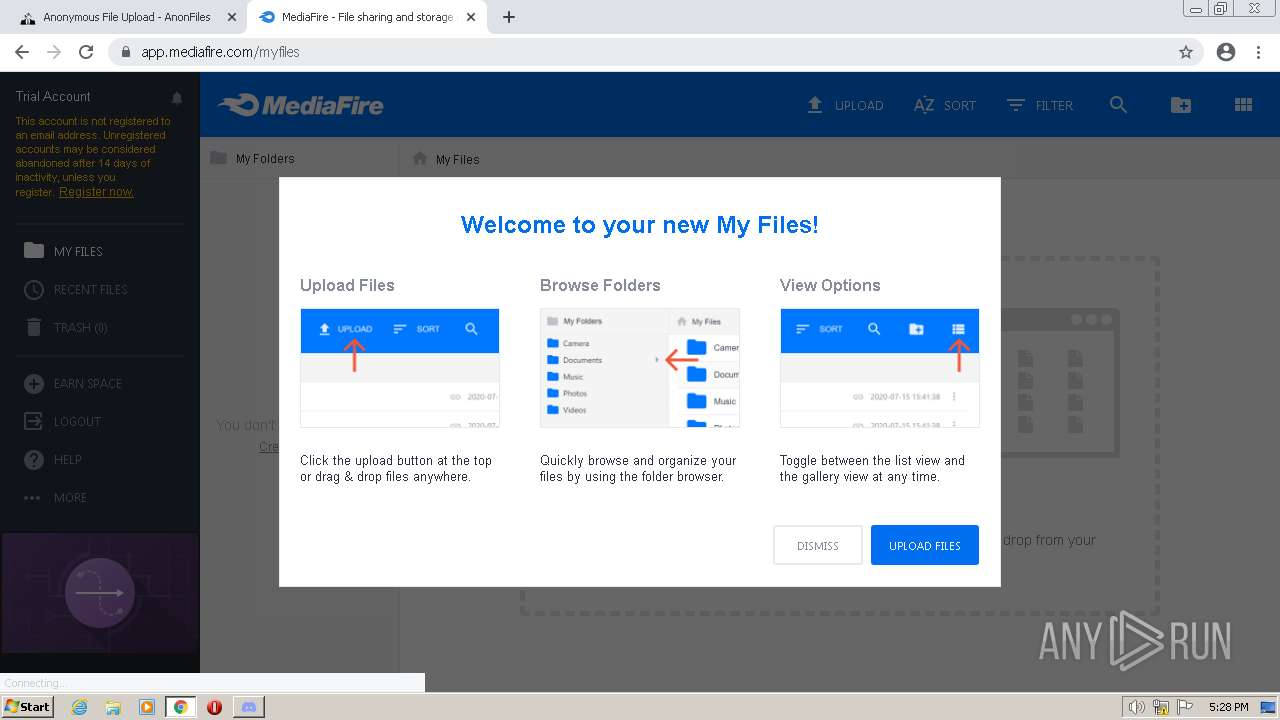Screen dimensions: 1280x720
Task: Select Chrome in the taskbar
Action: [x=180, y=707]
